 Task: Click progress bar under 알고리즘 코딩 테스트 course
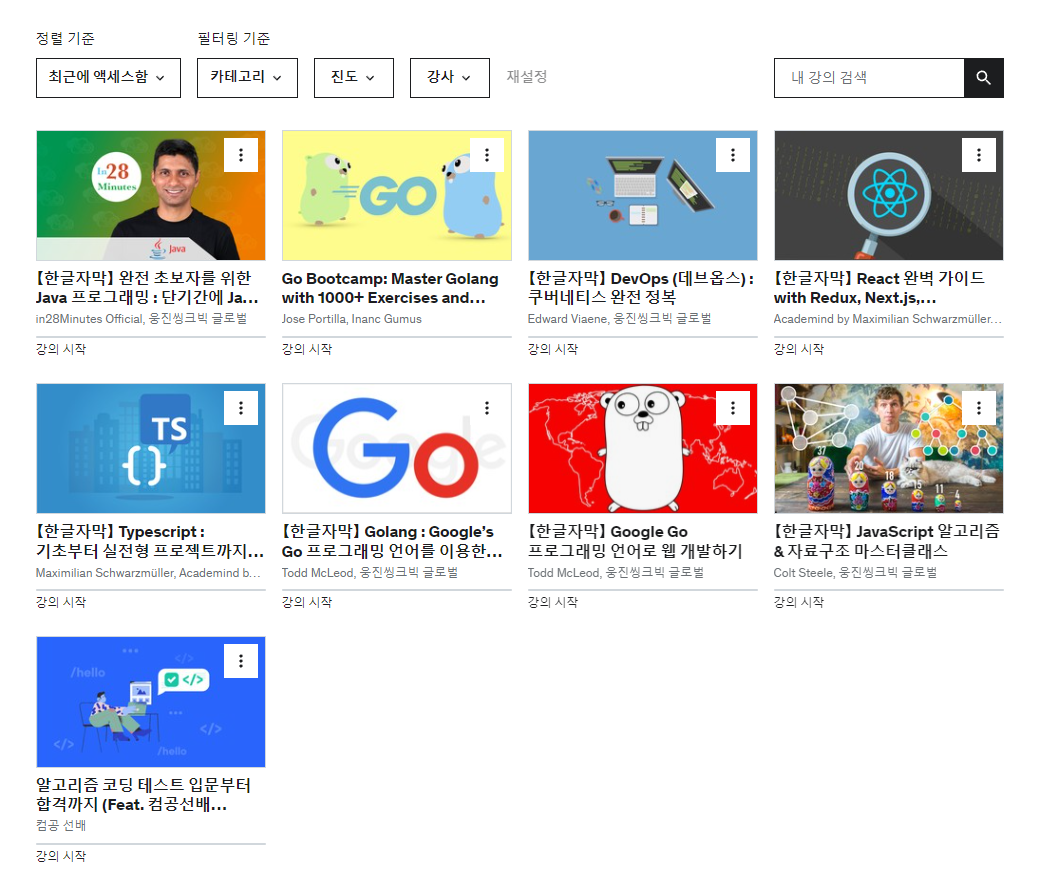tap(151, 843)
